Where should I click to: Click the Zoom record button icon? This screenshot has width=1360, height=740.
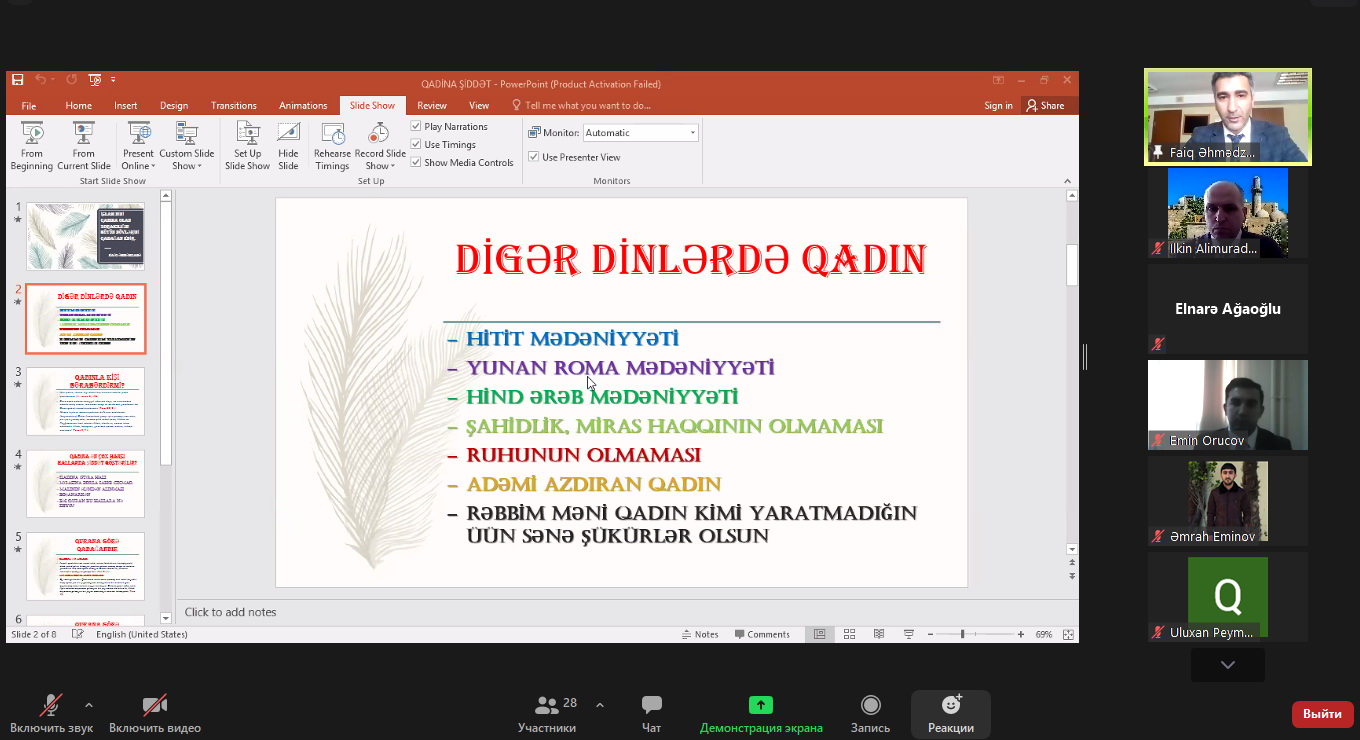point(870,706)
